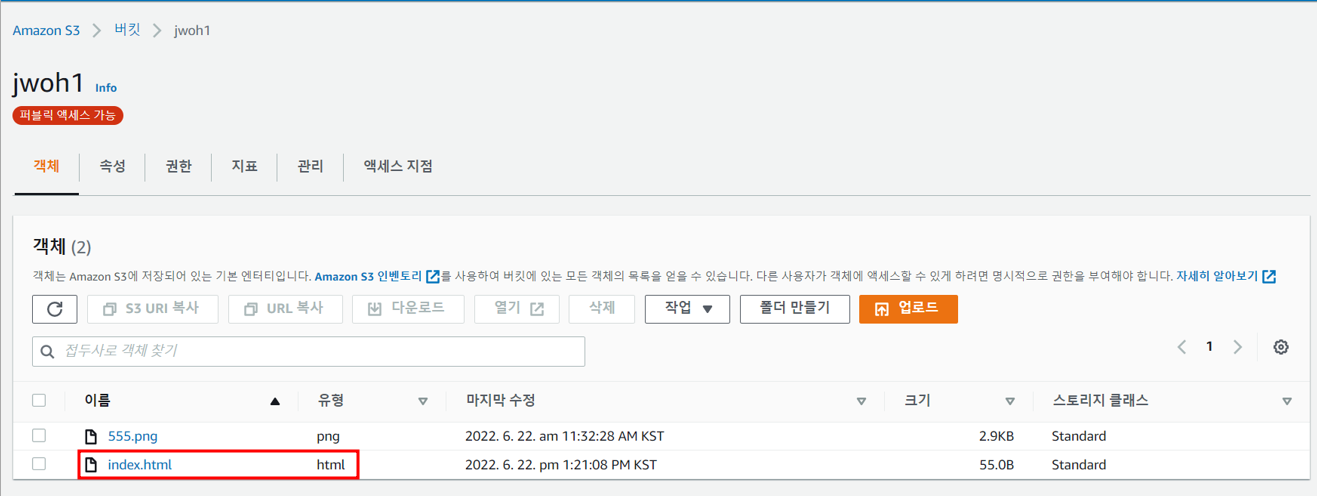Open the 자세히 알아보기 link

1226,276
